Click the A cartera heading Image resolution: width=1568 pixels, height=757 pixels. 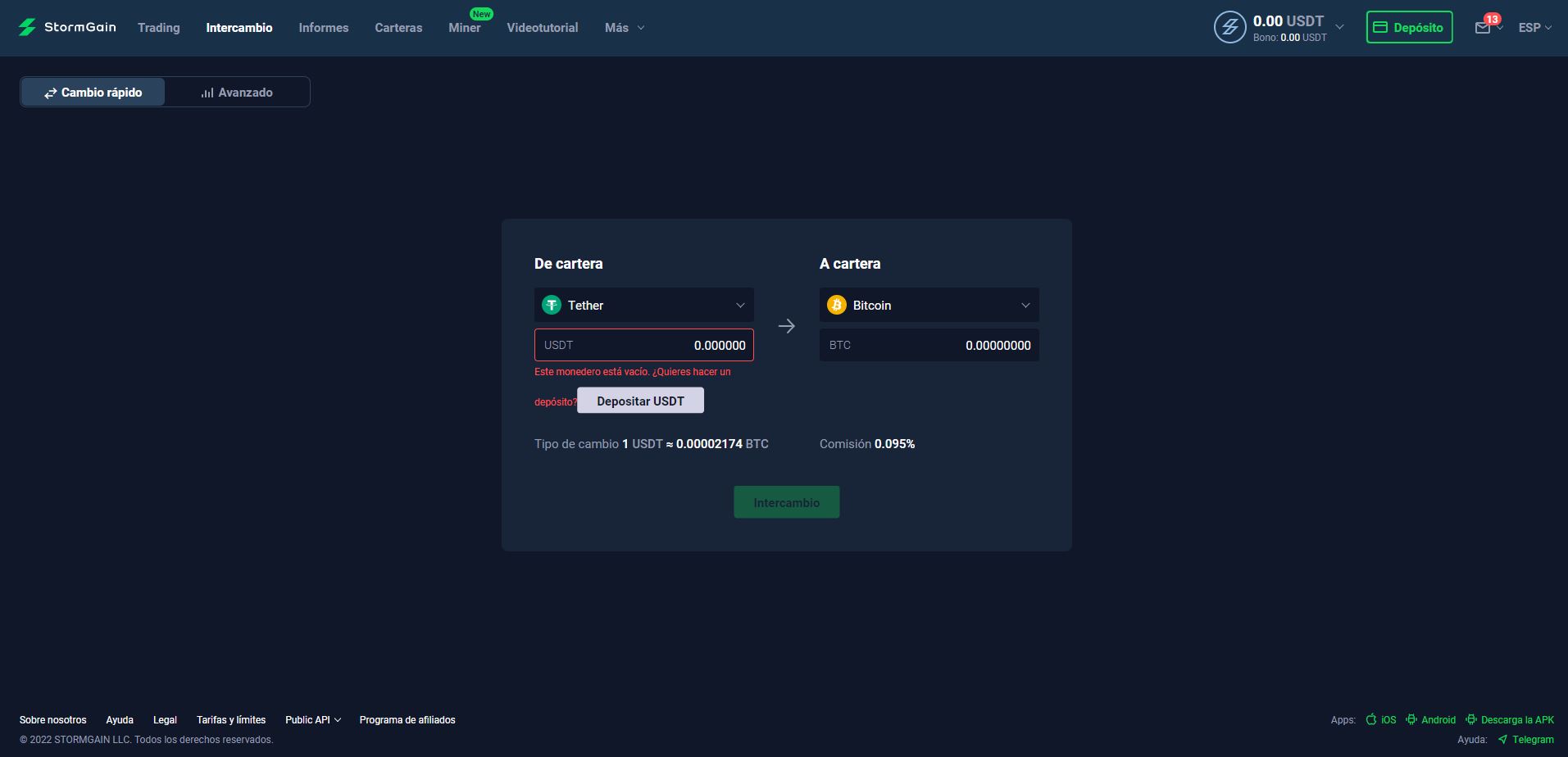click(x=850, y=263)
